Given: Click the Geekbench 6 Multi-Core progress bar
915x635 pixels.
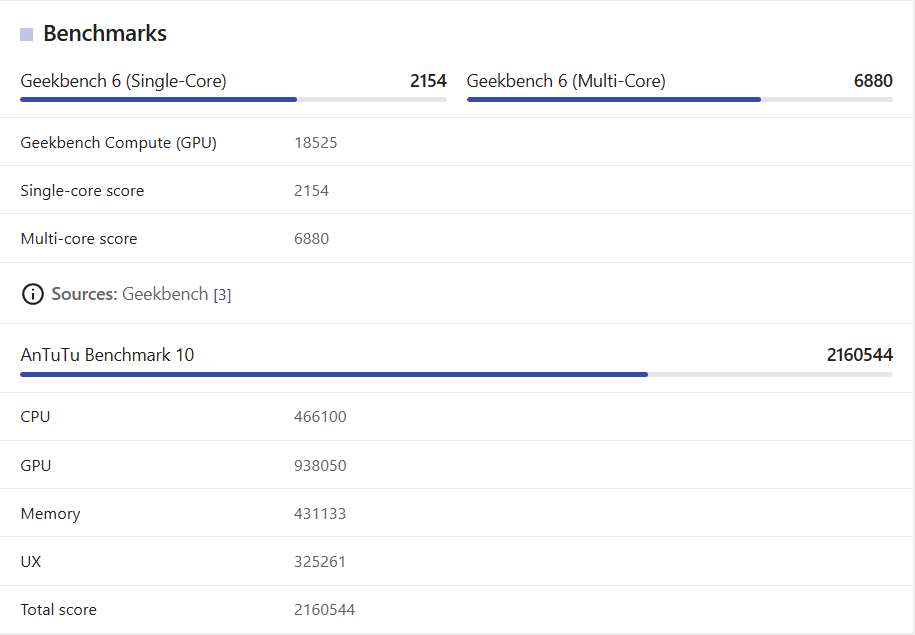Looking at the screenshot, I should (x=680, y=100).
